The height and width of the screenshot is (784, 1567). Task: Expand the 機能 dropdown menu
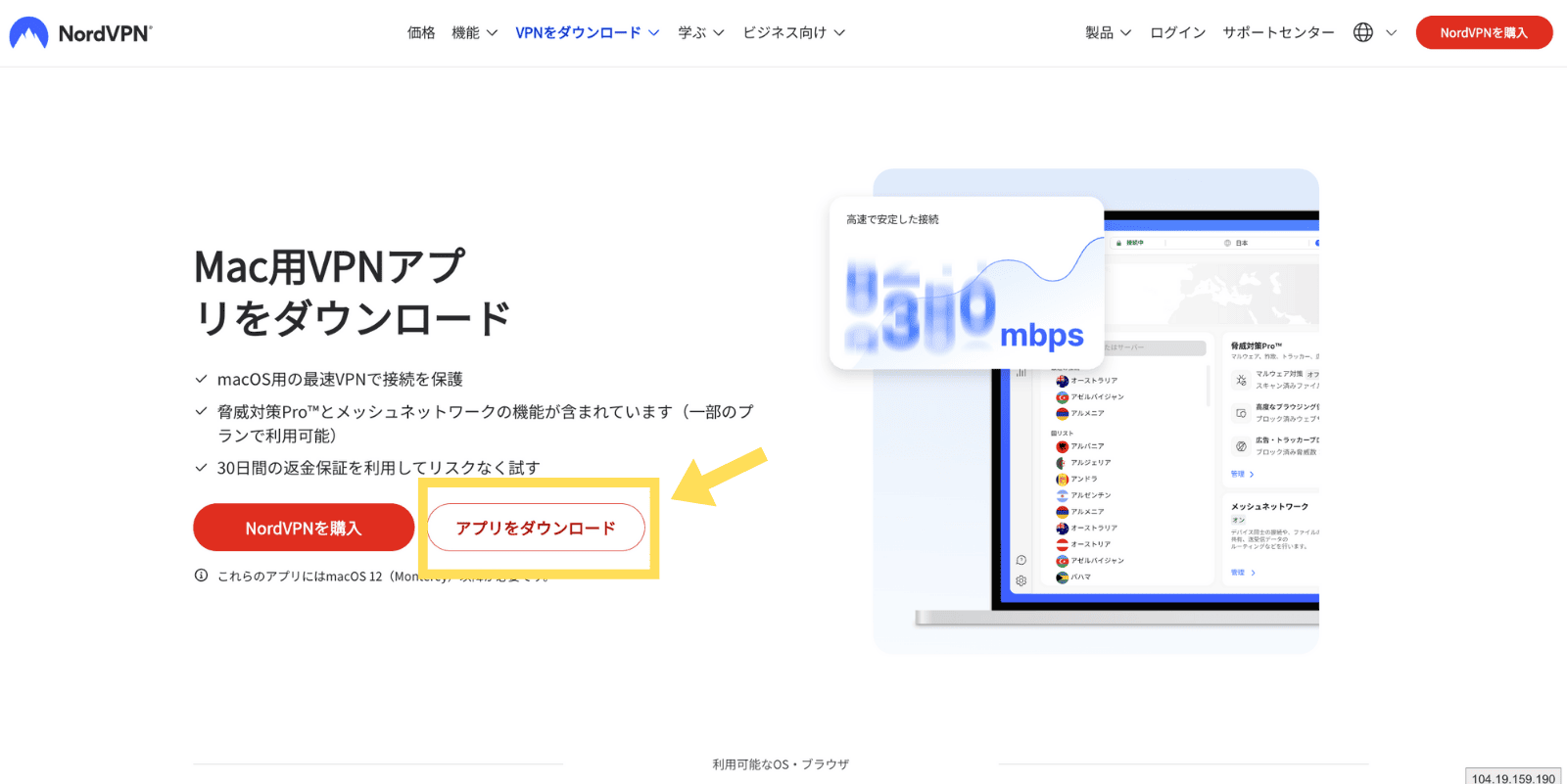[x=474, y=32]
